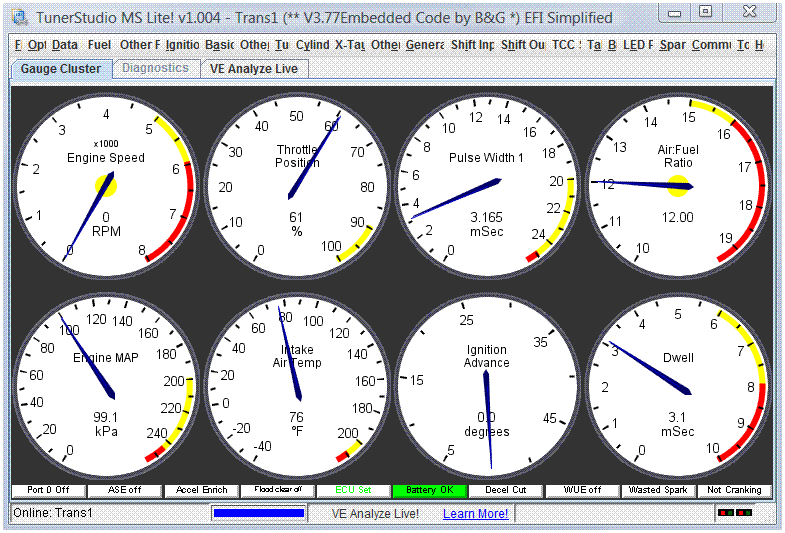Click the 3.1 mSec dwell reading
Screen dimensions: 785x533
pyautogui.click(x=677, y=424)
